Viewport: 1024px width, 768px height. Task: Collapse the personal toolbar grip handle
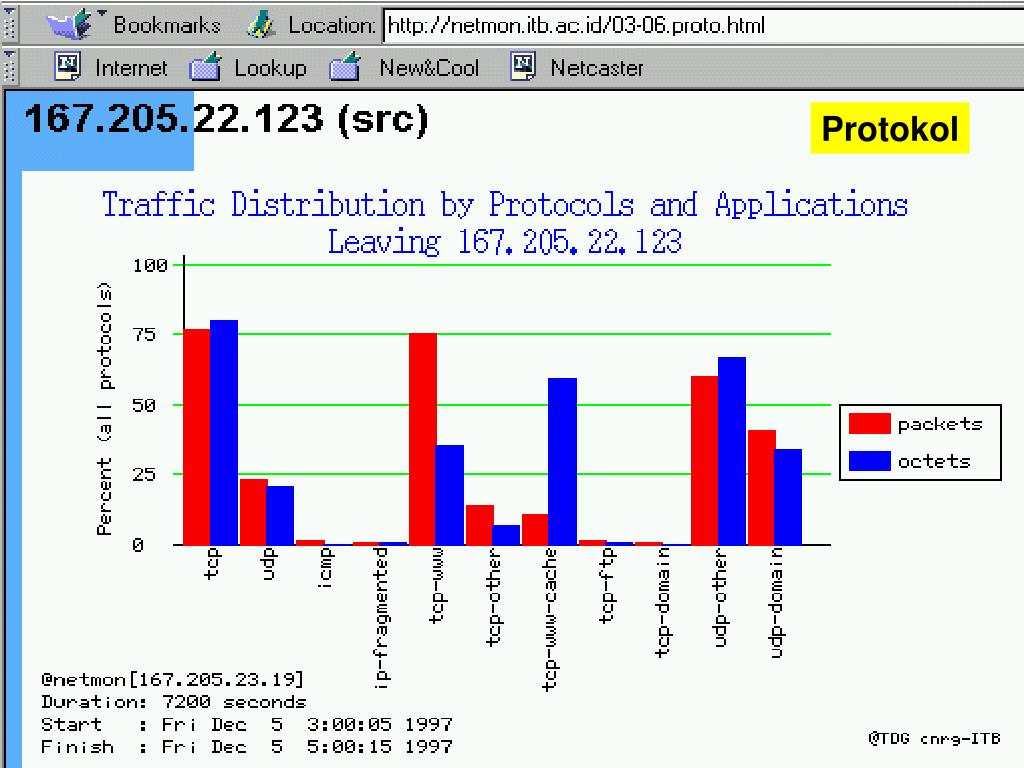pyautogui.click(x=8, y=67)
